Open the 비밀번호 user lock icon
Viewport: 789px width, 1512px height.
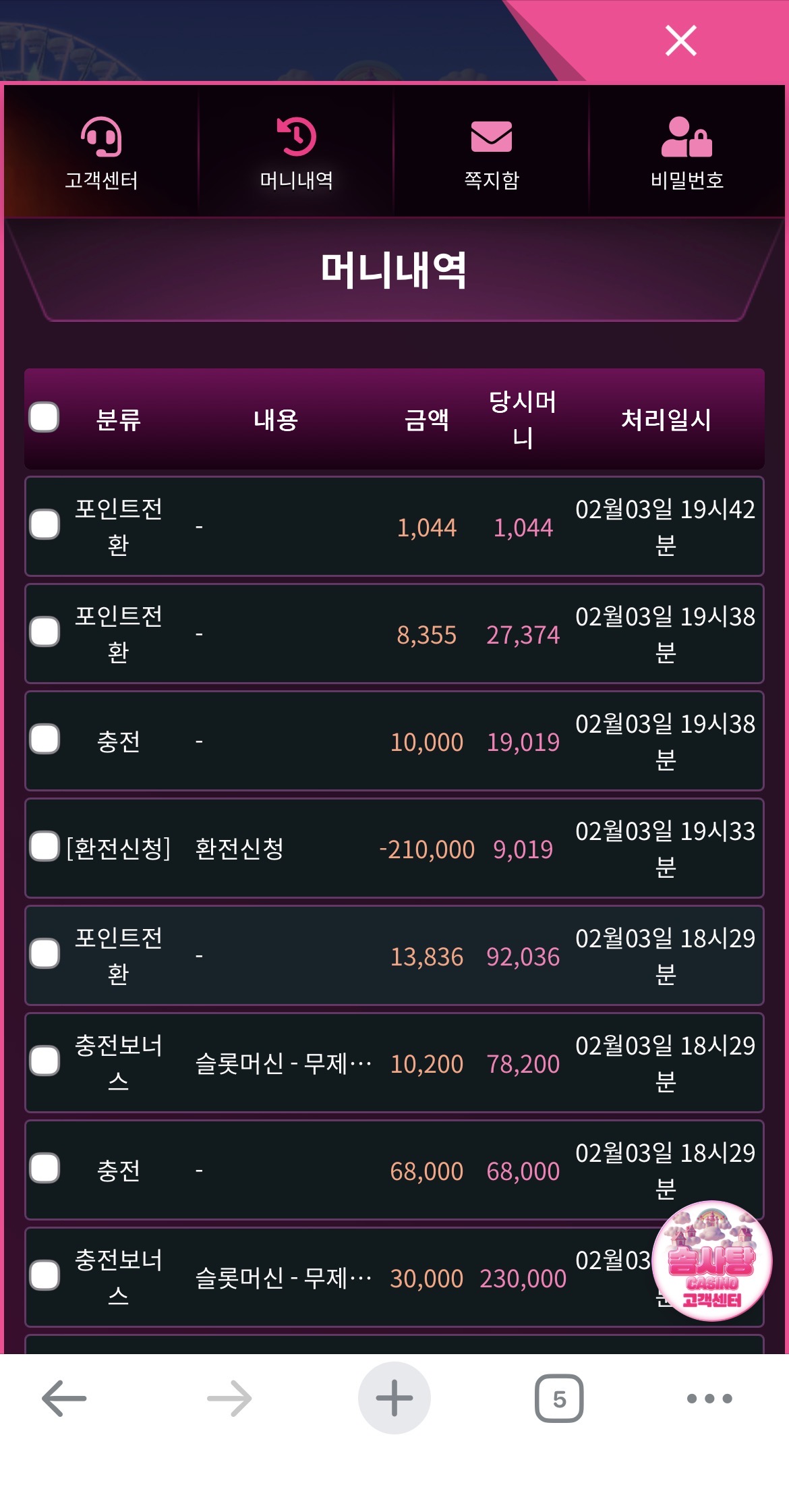(686, 138)
